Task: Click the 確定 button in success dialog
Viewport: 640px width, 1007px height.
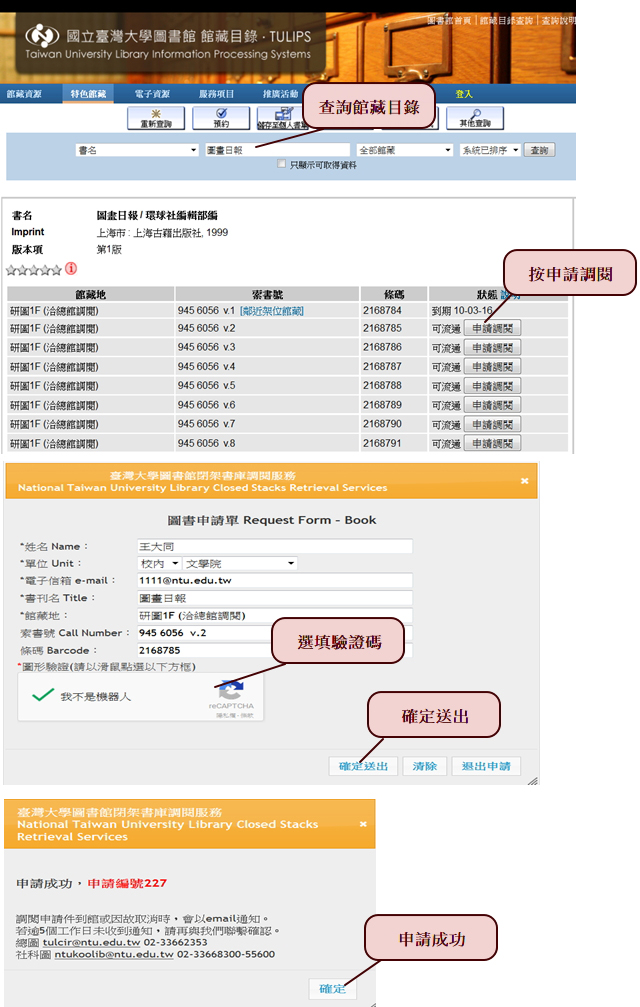Action: [333, 988]
